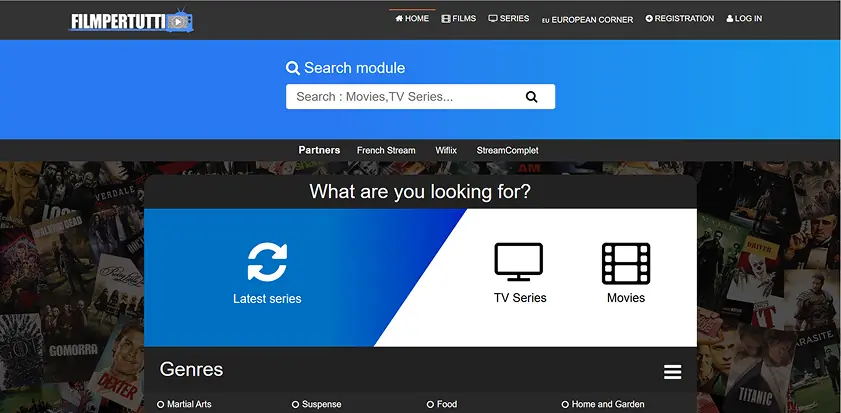Click the Movies label
The width and height of the screenshot is (841, 413).
pyautogui.click(x=626, y=298)
